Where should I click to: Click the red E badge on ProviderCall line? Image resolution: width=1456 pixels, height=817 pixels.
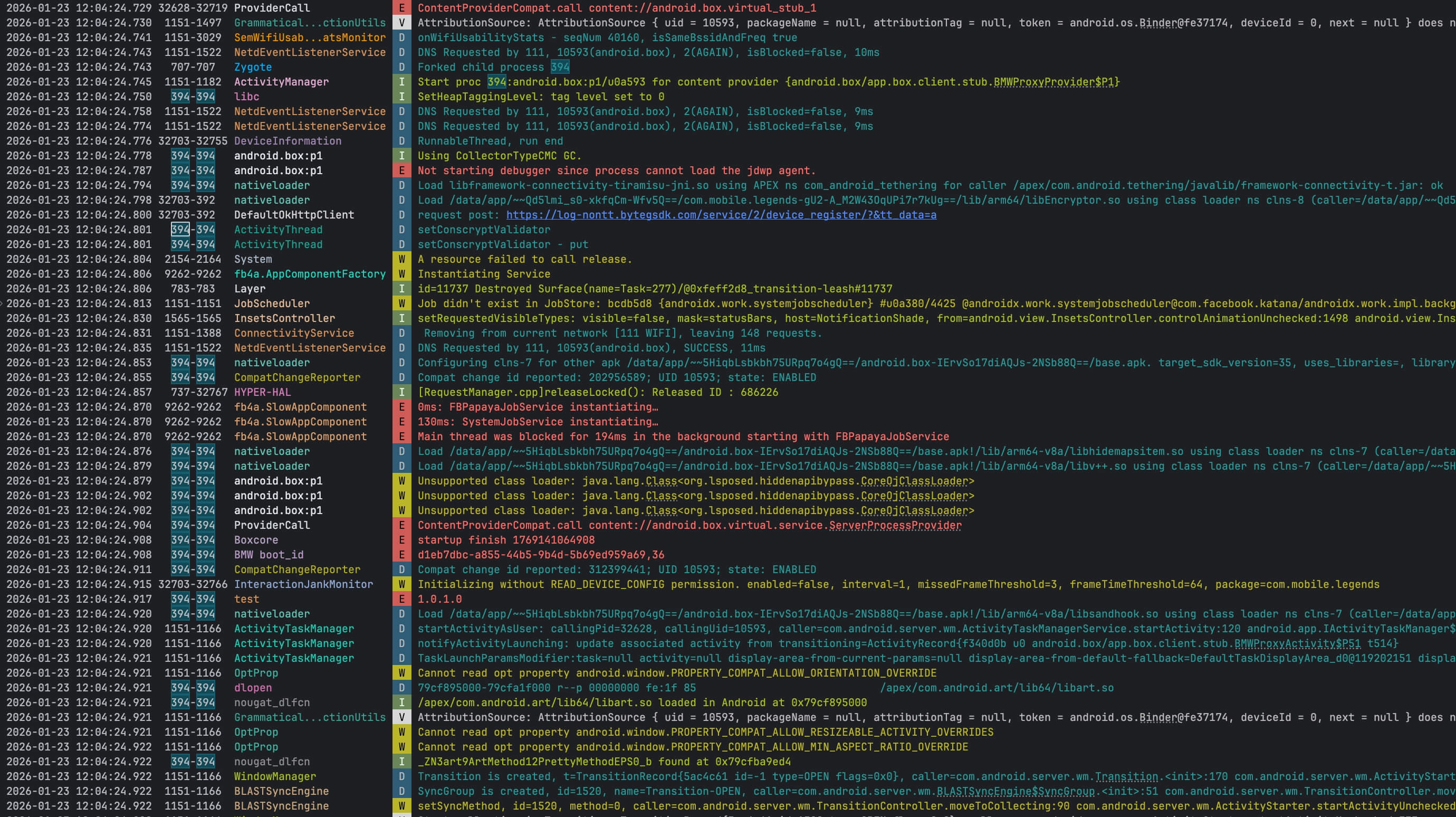click(x=401, y=8)
